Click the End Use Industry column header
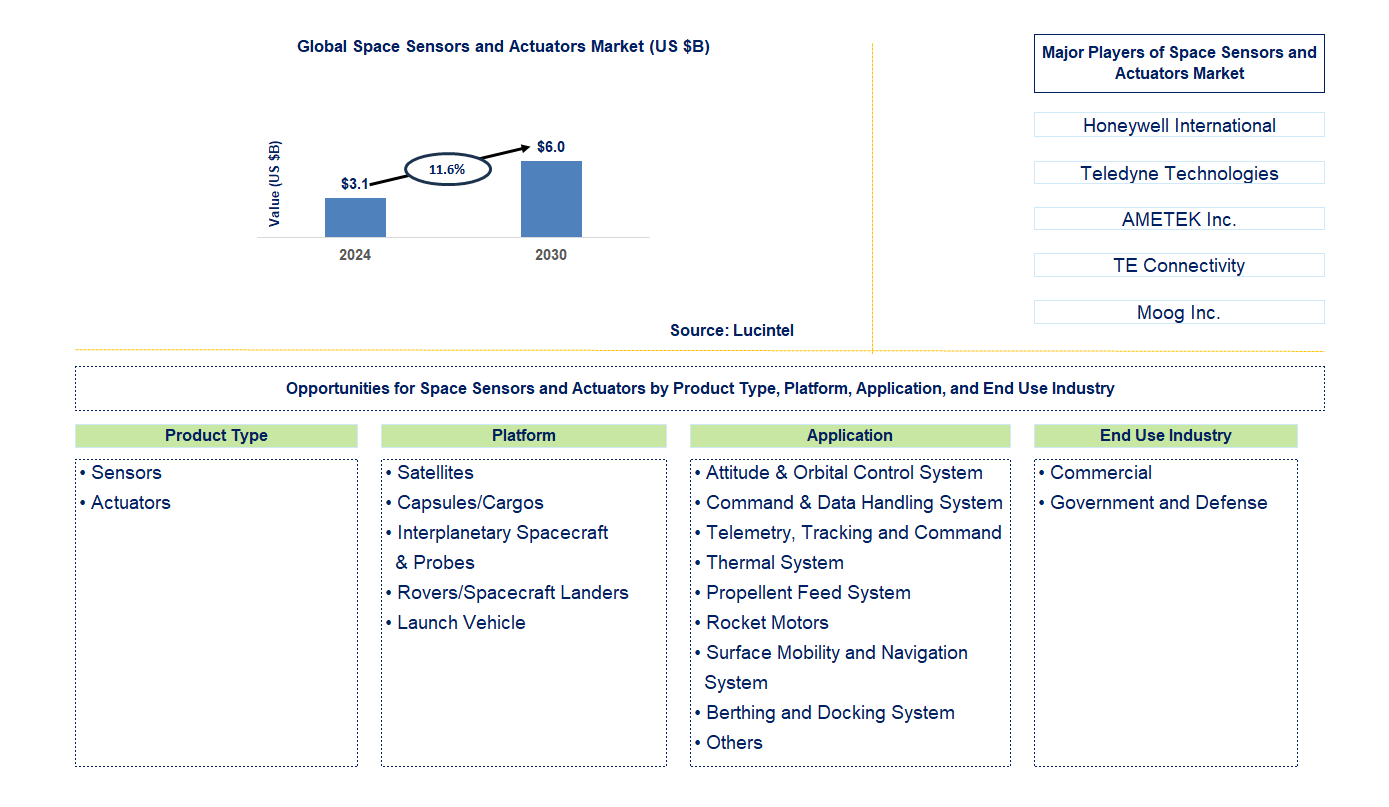 pyautogui.click(x=1166, y=435)
